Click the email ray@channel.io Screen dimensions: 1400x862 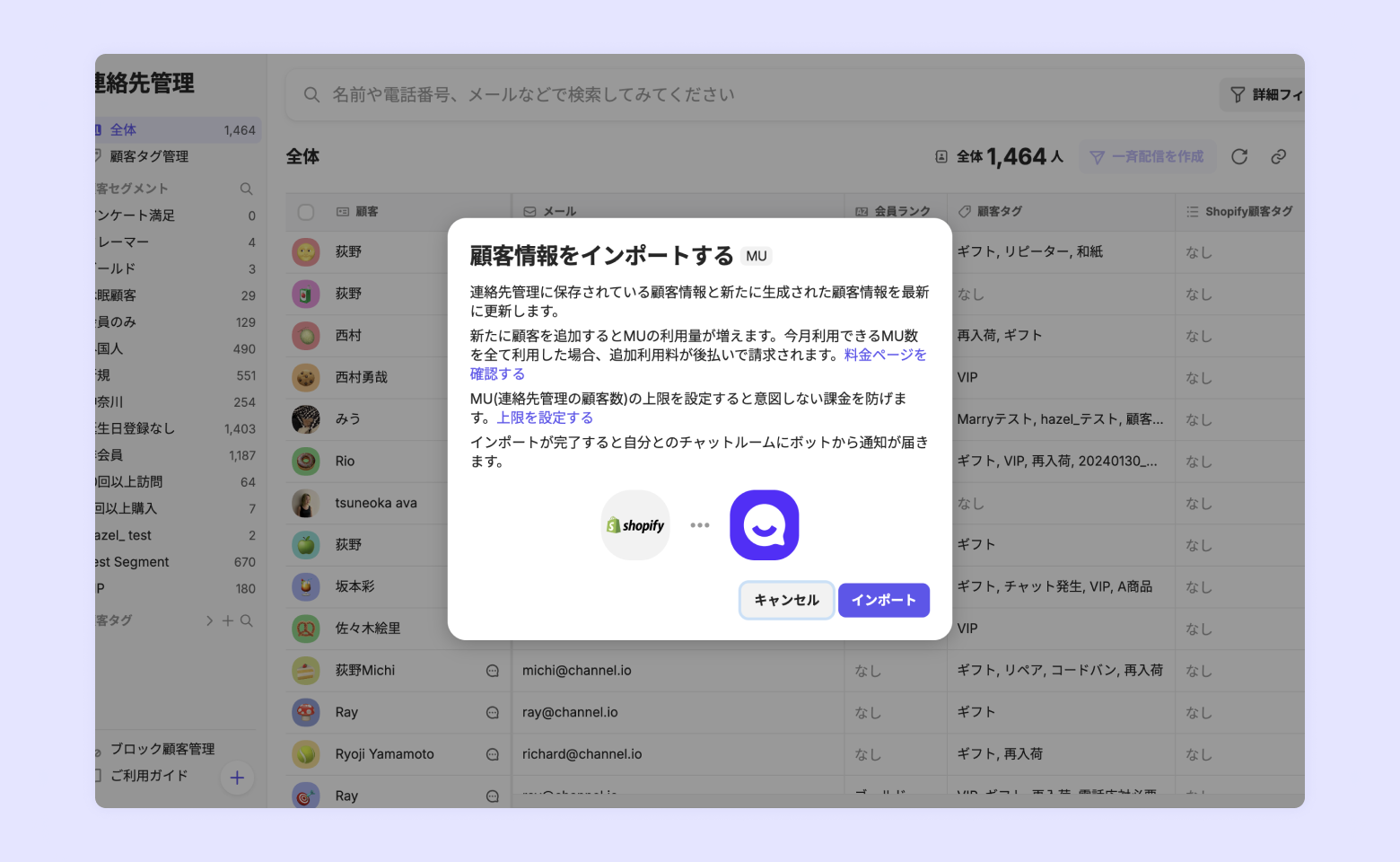pos(570,713)
